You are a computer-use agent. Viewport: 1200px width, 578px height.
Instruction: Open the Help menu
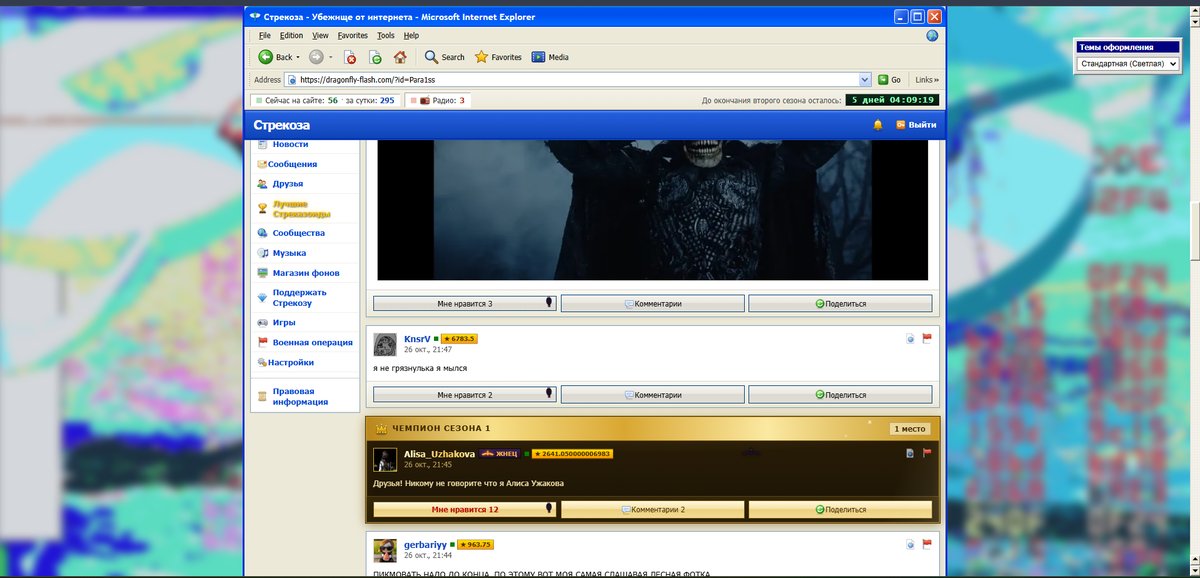[411, 35]
